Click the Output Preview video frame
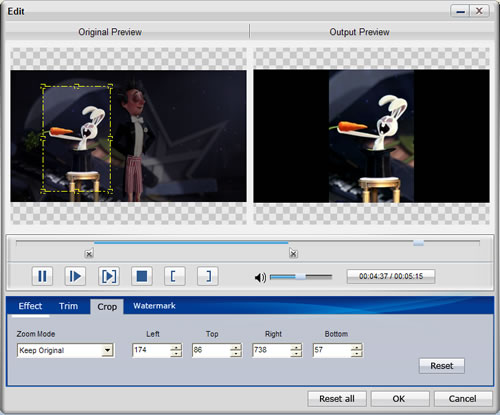 click(371, 136)
